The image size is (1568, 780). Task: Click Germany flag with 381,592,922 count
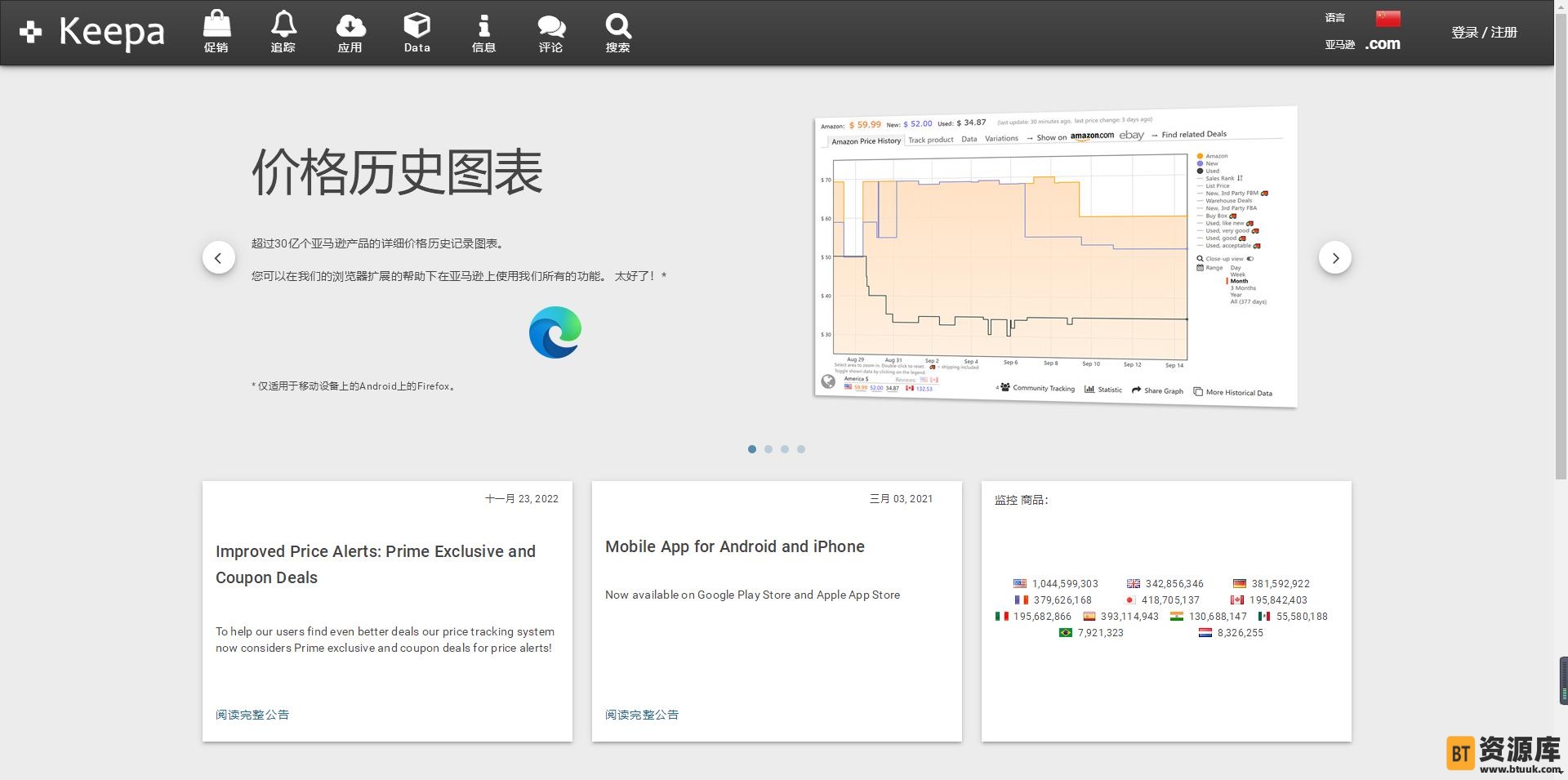[1272, 584]
